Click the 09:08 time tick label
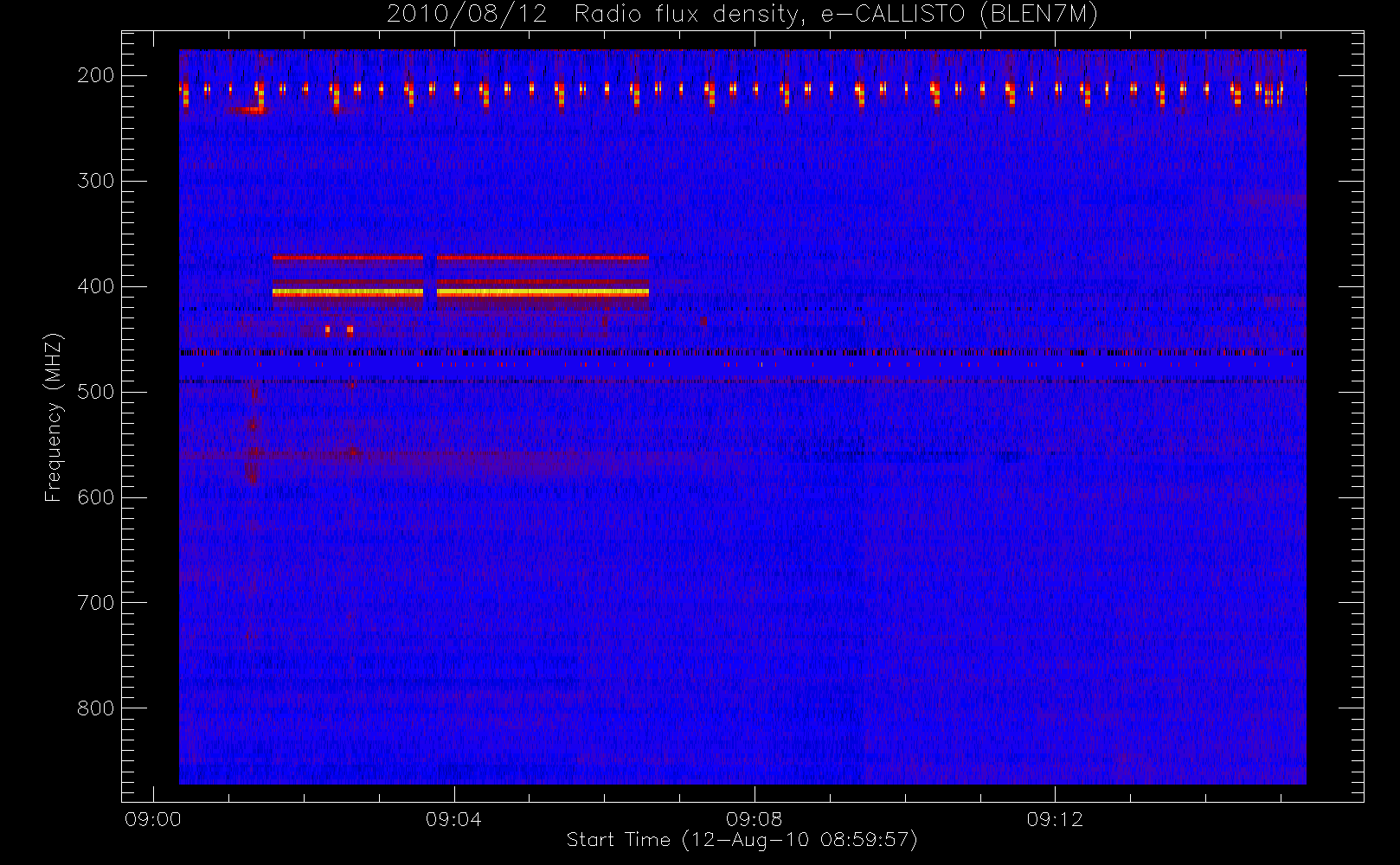 (754, 819)
